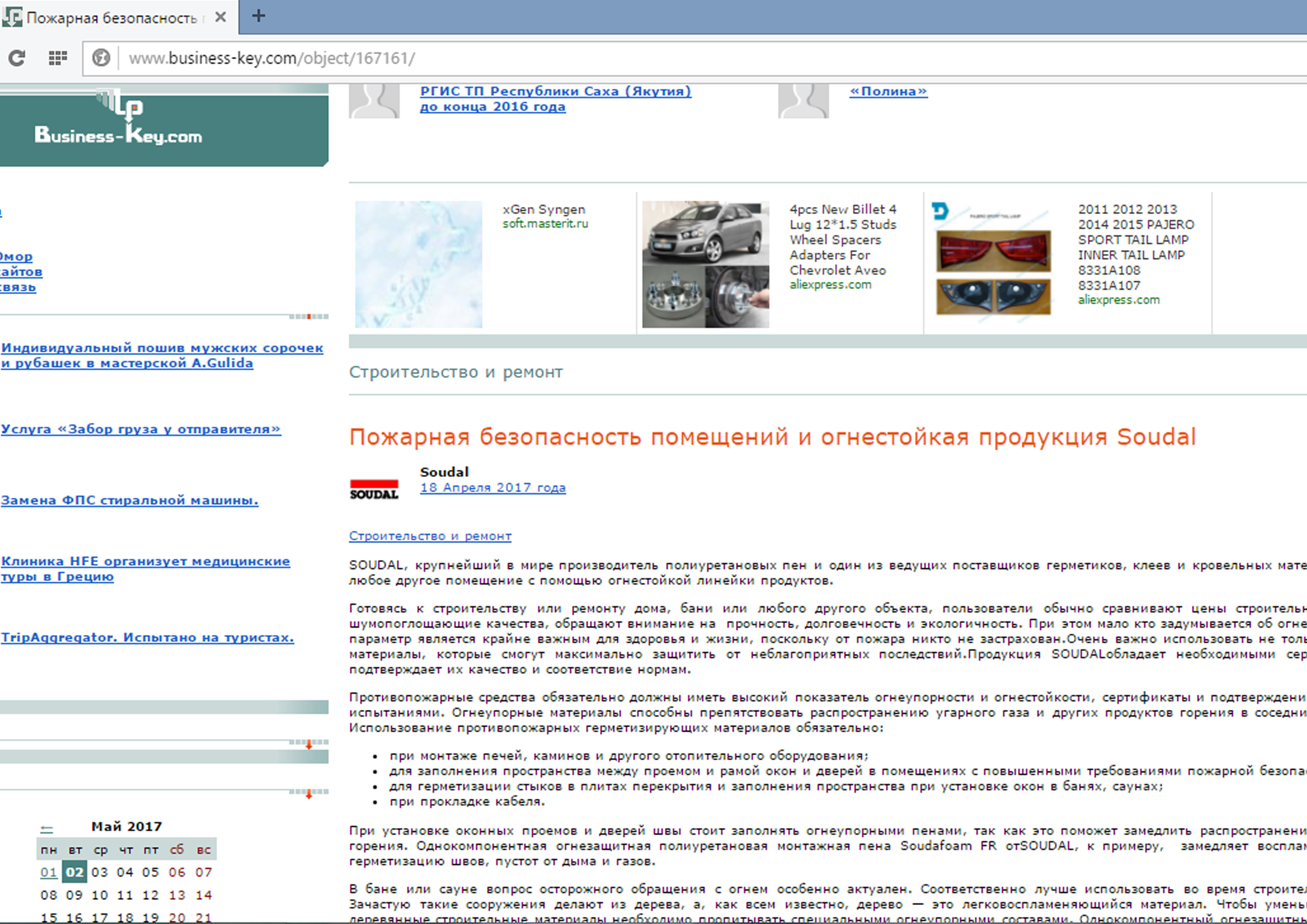This screenshot has width=1307, height=924.
Task: Open the «Полина» link
Action: (888, 92)
